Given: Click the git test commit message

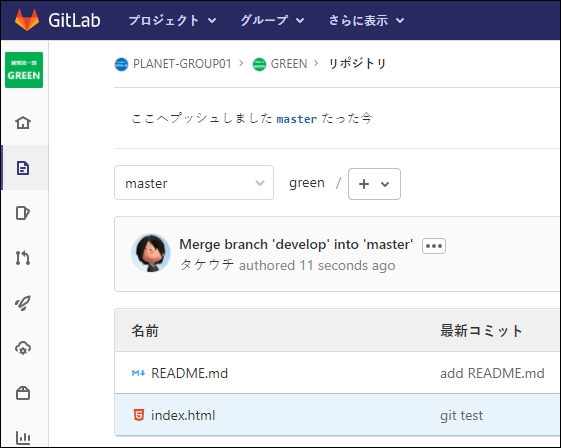Looking at the screenshot, I should pos(461,415).
